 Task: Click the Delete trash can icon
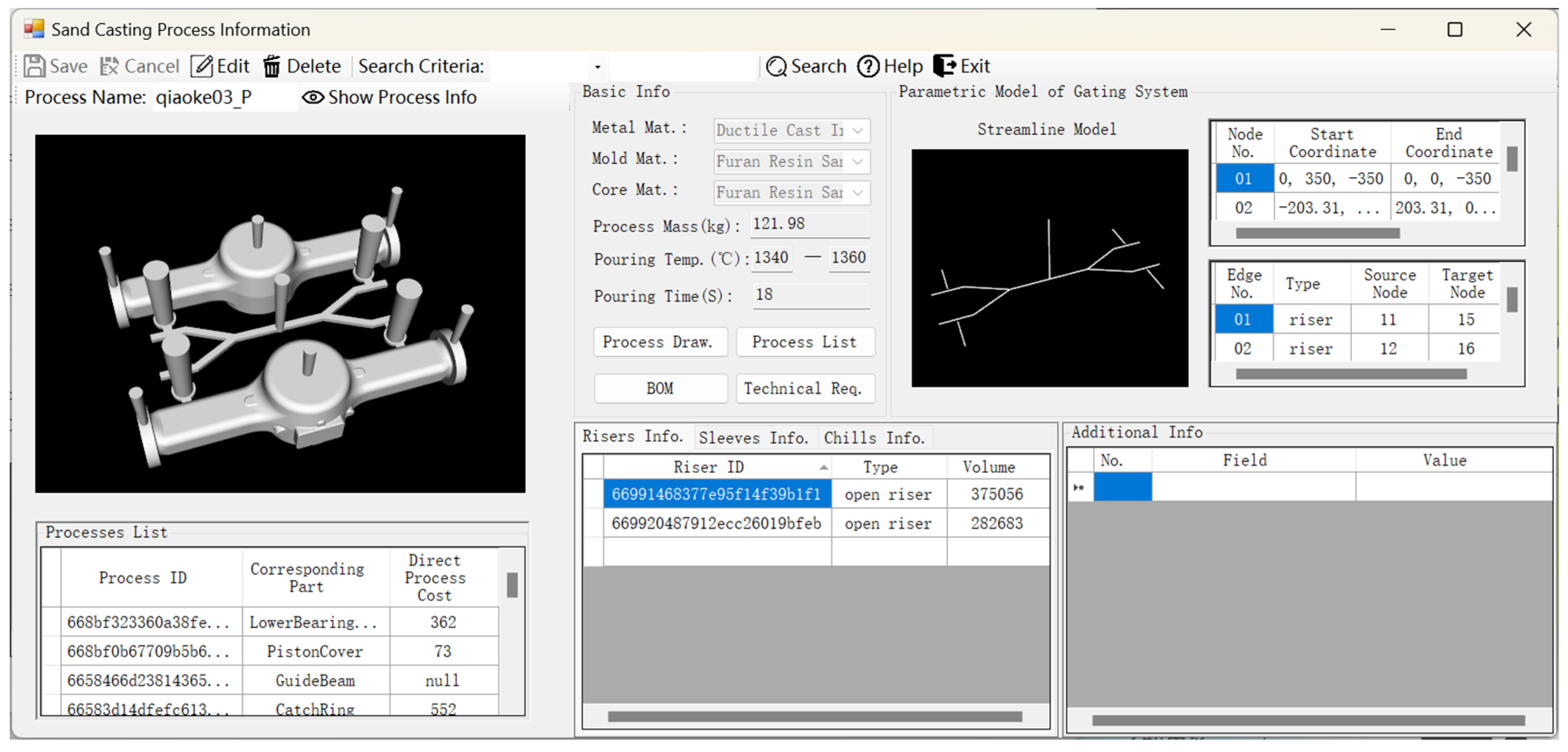tap(272, 66)
